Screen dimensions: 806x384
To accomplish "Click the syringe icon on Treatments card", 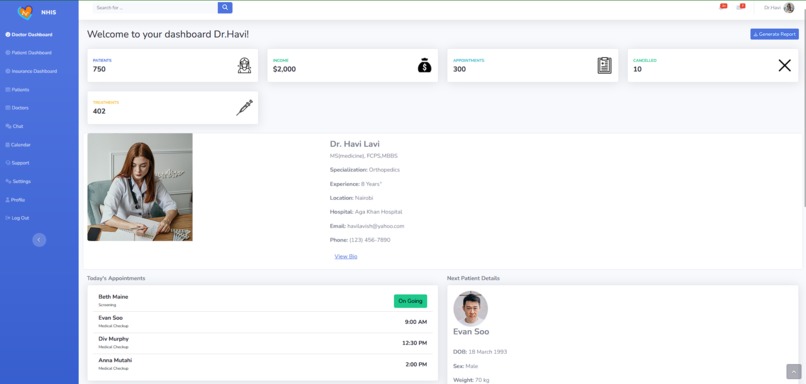I will click(x=244, y=107).
